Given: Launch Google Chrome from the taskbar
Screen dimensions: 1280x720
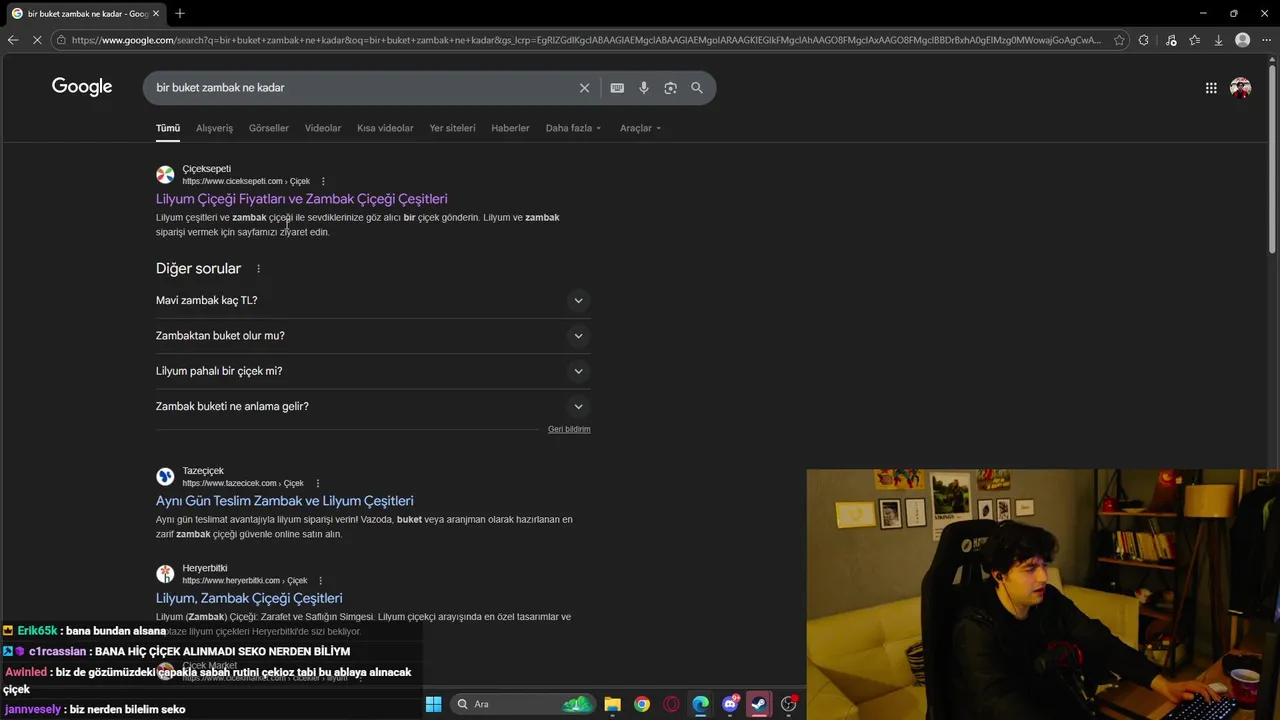Looking at the screenshot, I should click(642, 704).
